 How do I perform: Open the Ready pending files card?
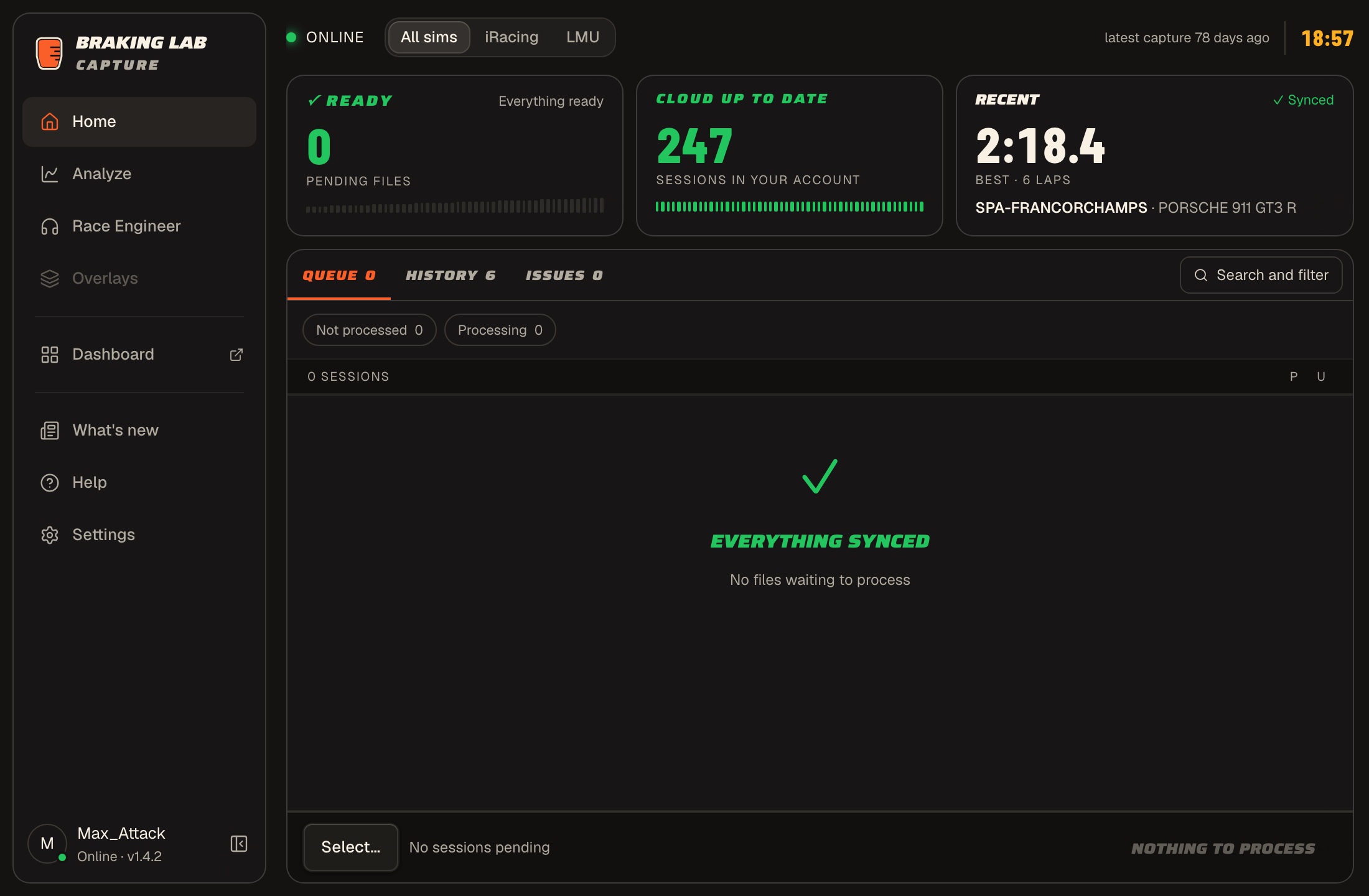point(455,156)
